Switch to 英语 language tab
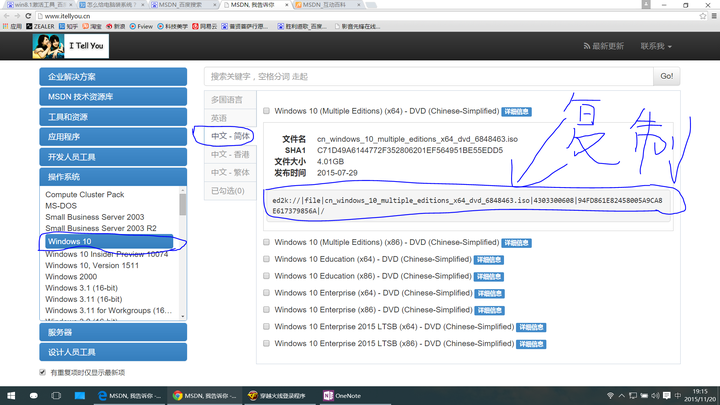 [x=230, y=118]
